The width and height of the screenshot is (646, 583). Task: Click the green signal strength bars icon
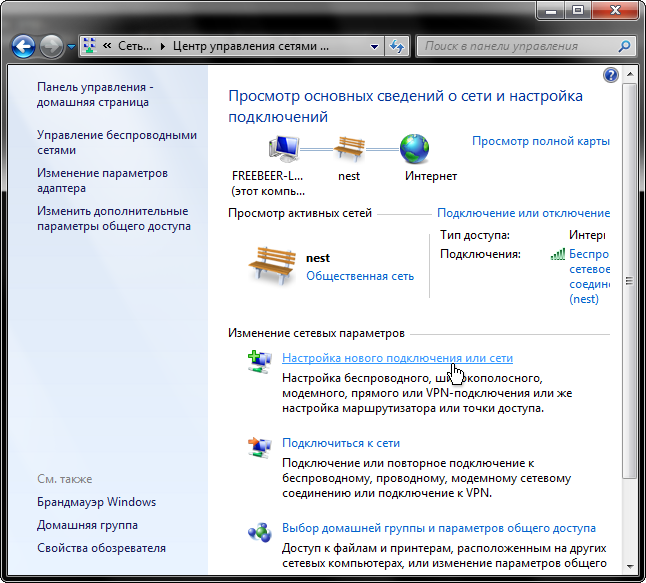point(557,254)
